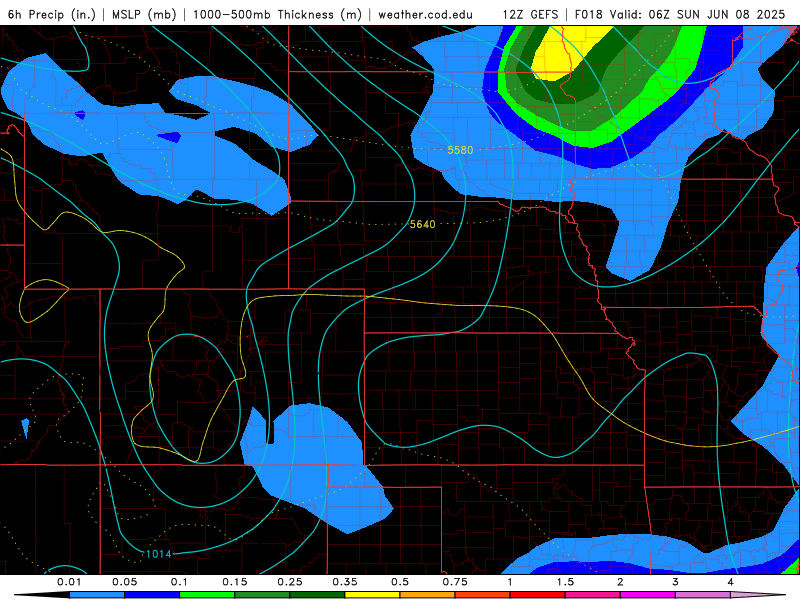Click the 0.05 legend value
This screenshot has height=600, width=800.
pyautogui.click(x=124, y=582)
